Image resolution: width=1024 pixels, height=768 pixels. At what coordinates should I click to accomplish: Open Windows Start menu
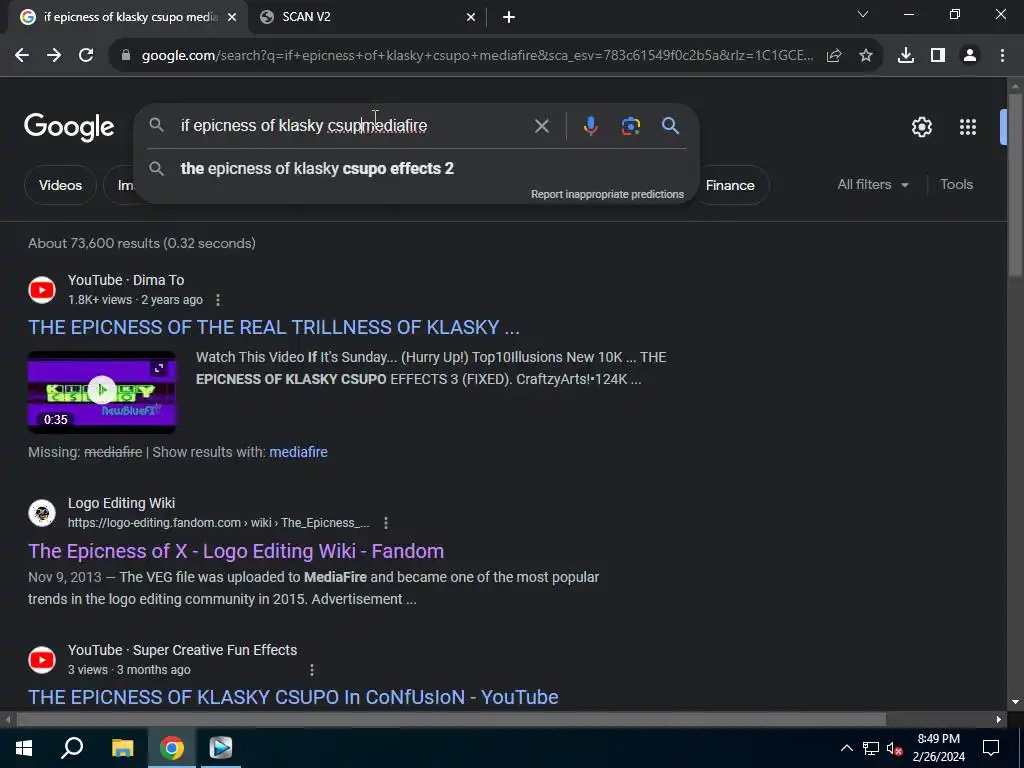coord(24,748)
